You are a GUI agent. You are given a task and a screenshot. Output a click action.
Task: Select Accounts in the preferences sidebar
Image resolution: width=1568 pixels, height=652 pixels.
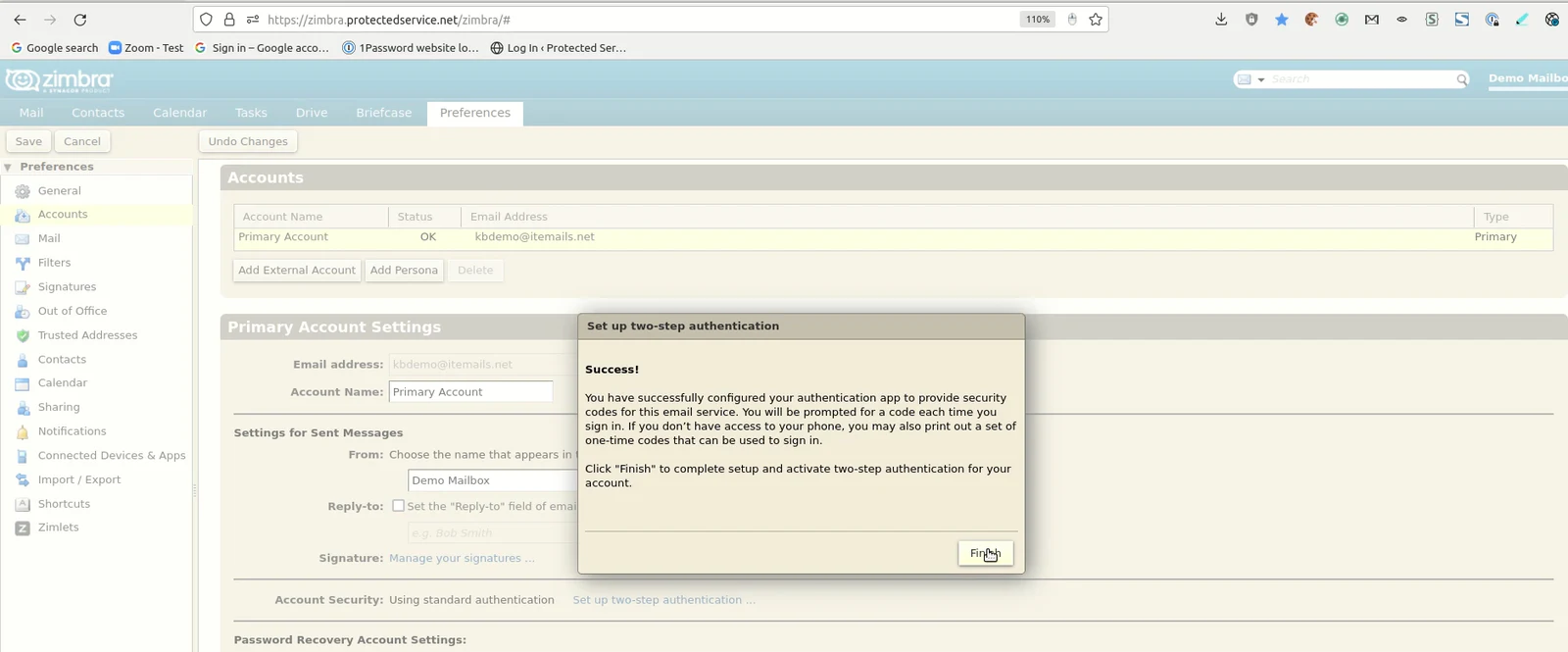click(63, 215)
